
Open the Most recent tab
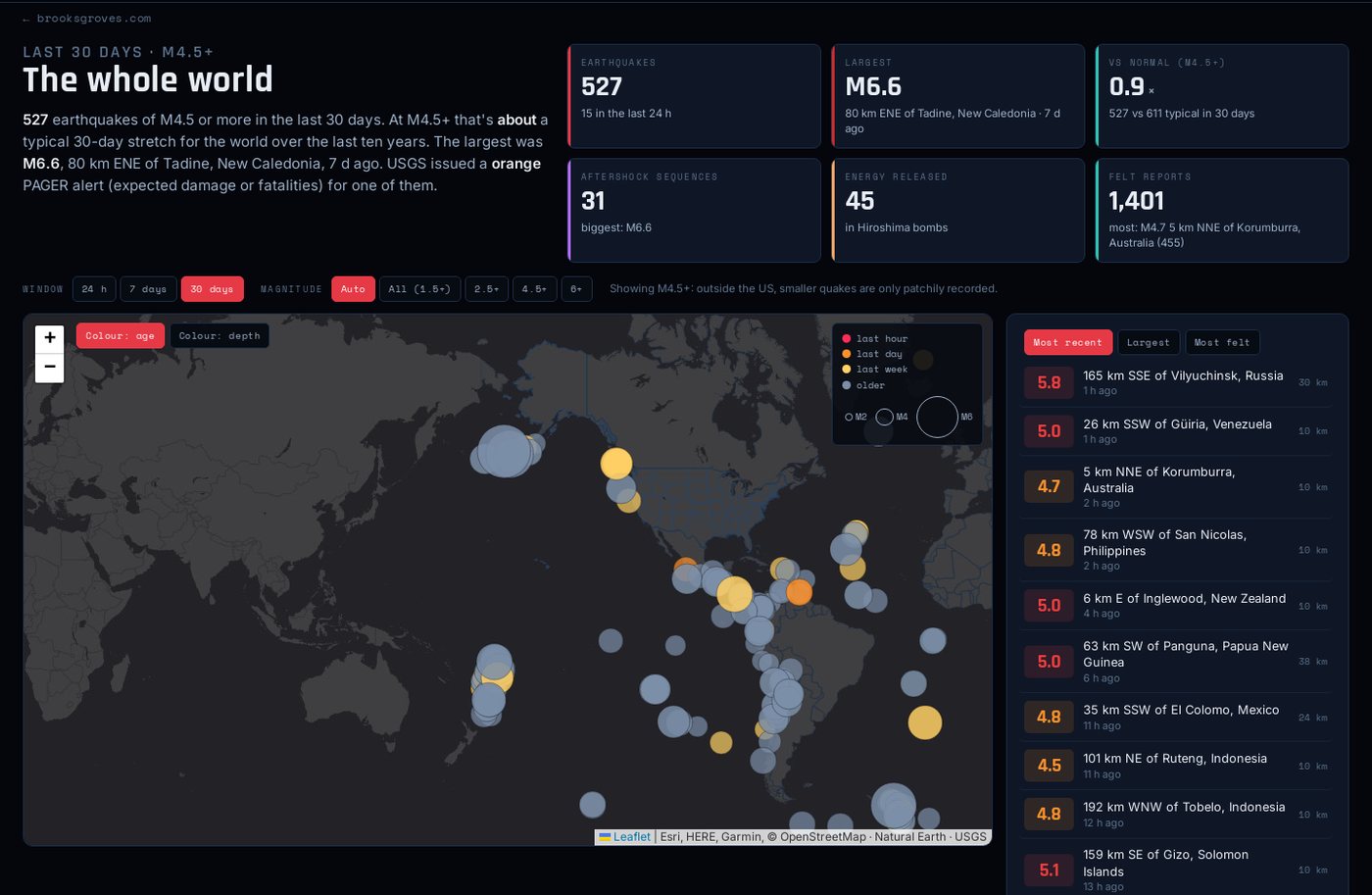click(x=1068, y=342)
